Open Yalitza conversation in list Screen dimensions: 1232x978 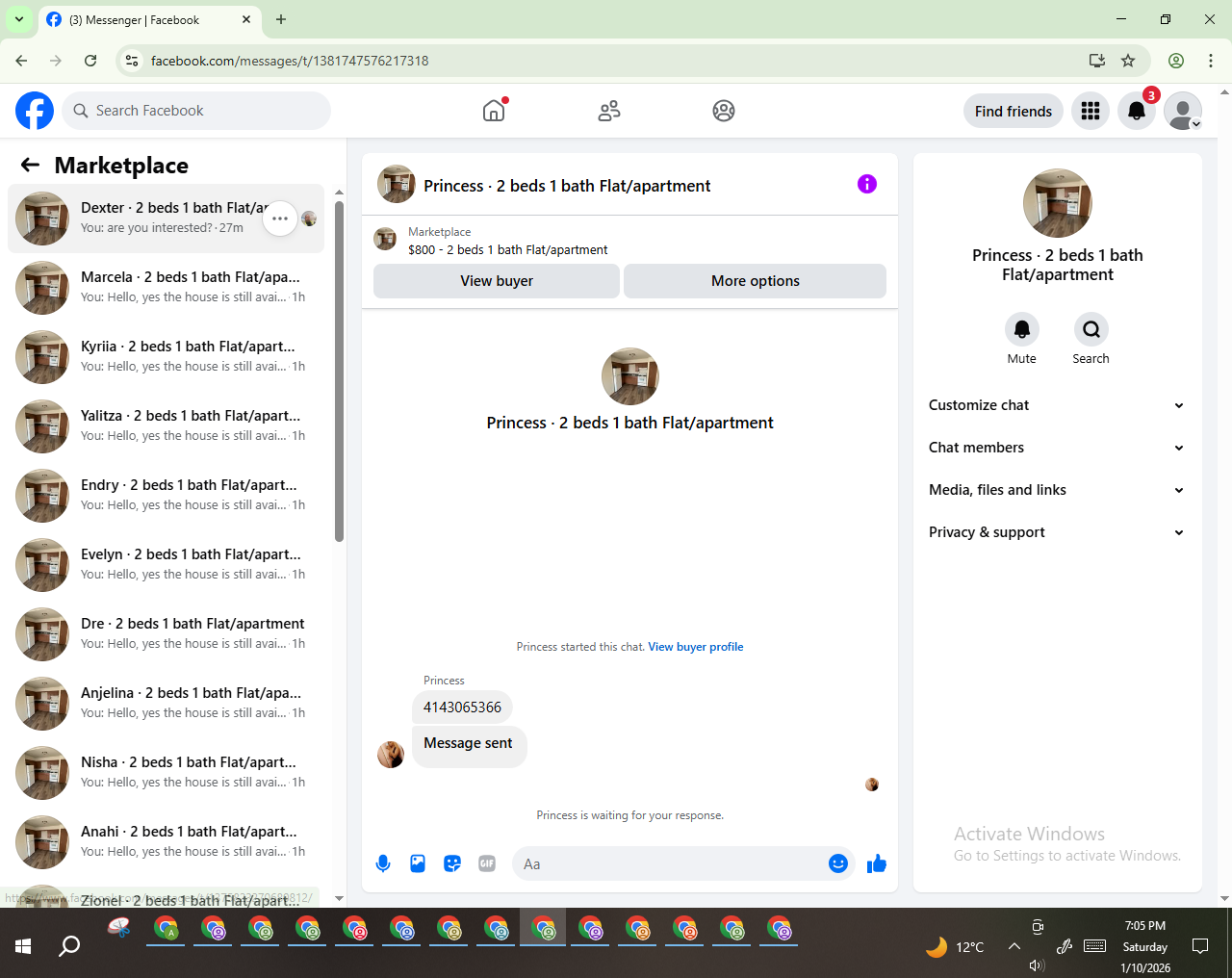(166, 426)
